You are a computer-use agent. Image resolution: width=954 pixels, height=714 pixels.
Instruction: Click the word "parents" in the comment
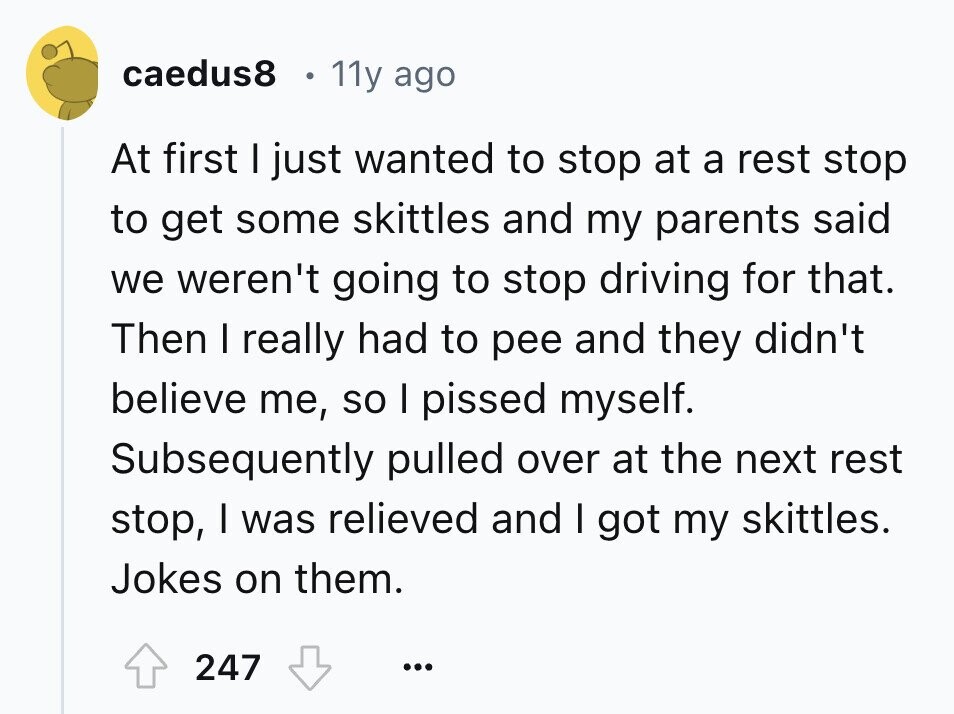click(728, 221)
